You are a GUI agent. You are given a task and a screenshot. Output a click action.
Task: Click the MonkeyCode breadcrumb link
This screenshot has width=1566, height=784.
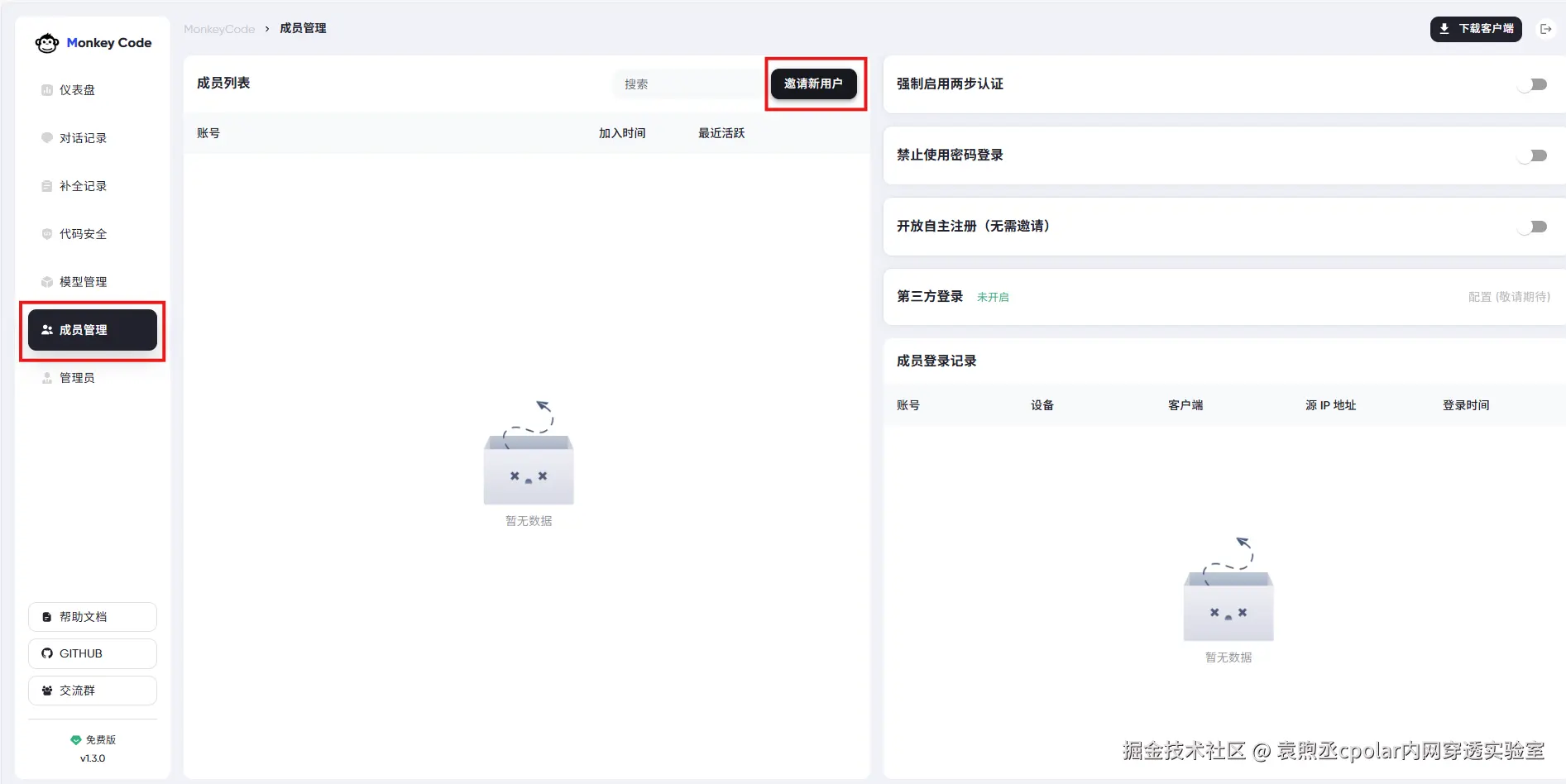coord(219,29)
